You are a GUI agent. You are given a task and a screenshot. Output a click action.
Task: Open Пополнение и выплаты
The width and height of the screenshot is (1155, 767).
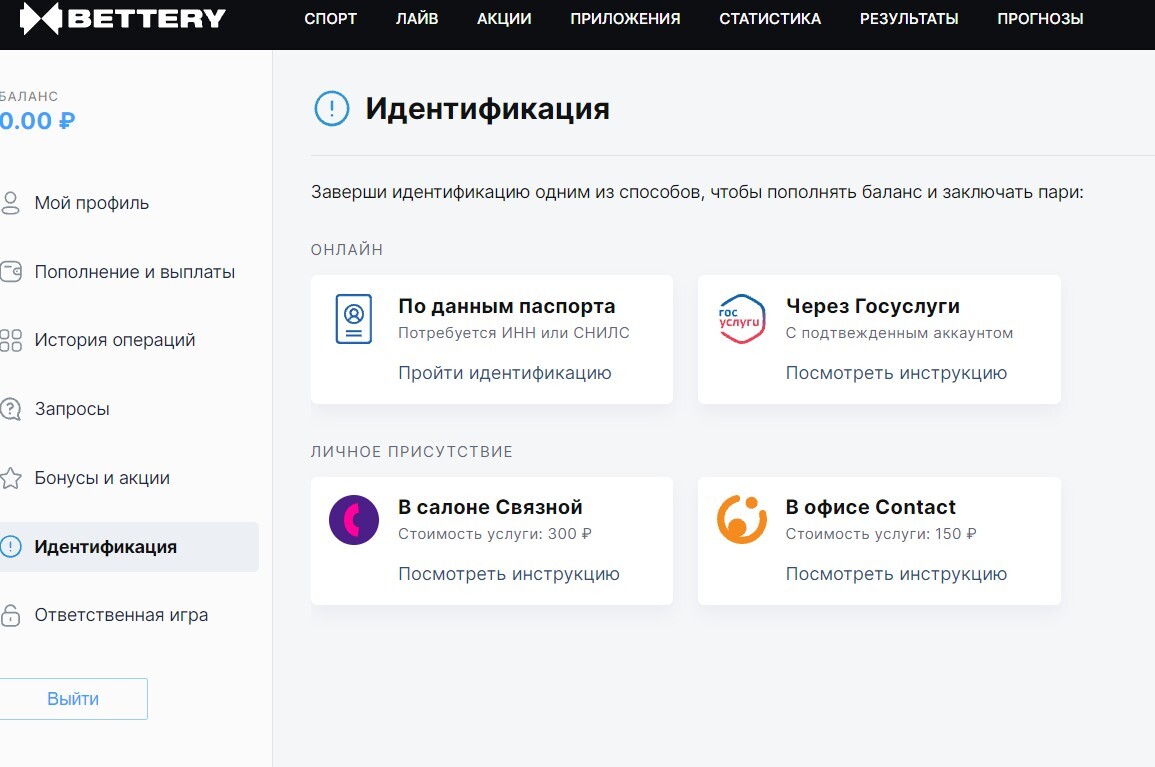click(x=135, y=272)
